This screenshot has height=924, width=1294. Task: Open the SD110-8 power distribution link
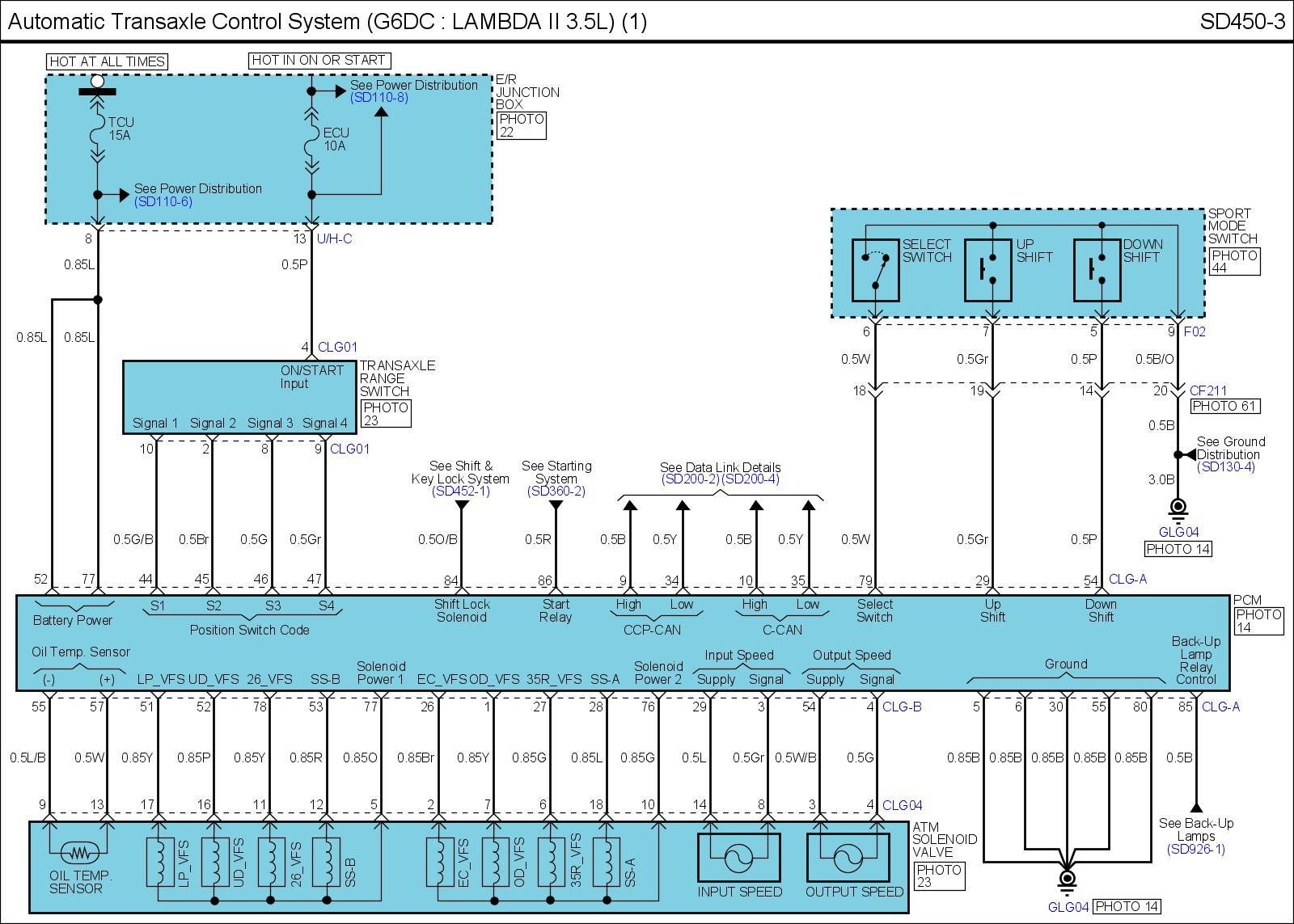378,98
